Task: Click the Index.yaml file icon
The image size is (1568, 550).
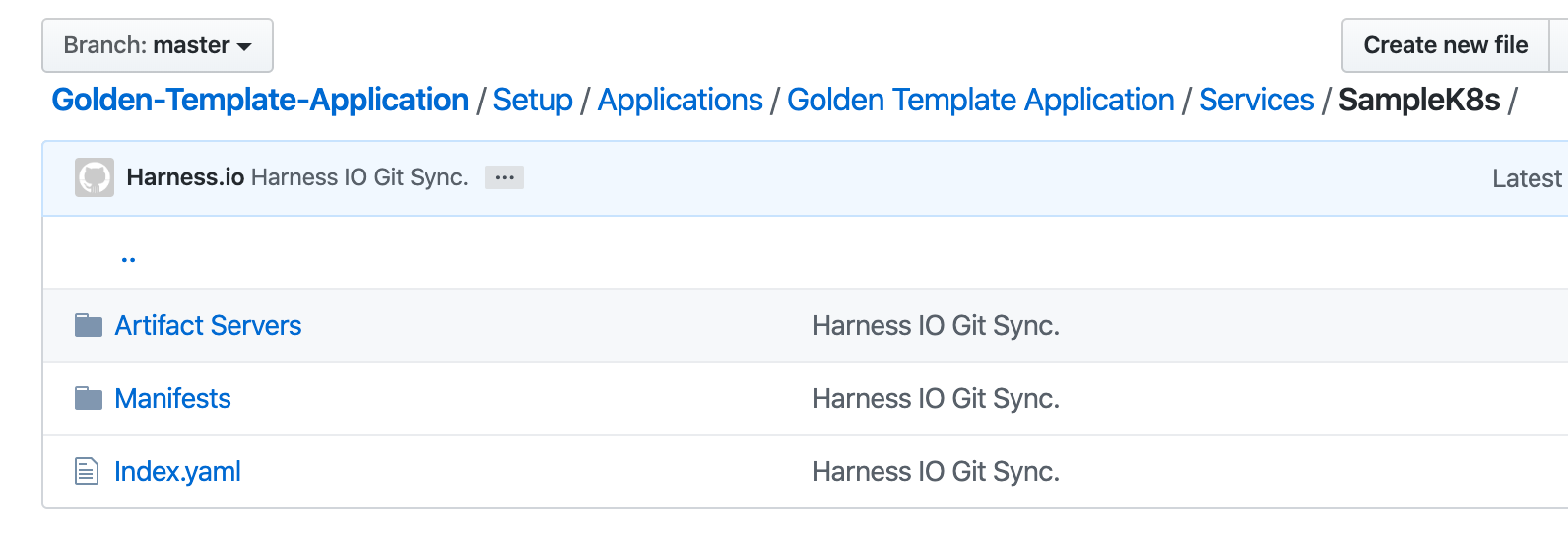Action: 87,471
